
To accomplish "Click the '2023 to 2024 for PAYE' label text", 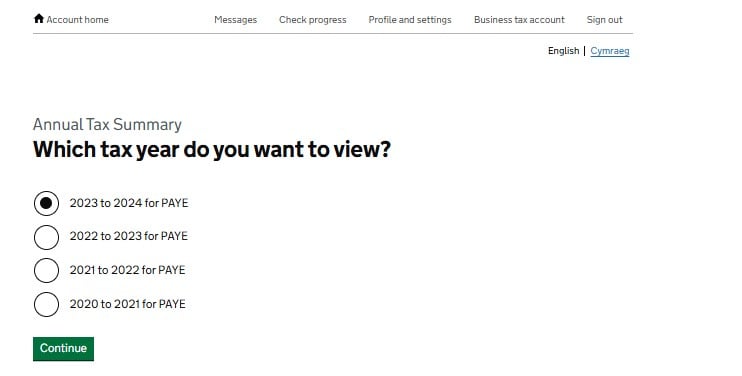I will tap(129, 203).
